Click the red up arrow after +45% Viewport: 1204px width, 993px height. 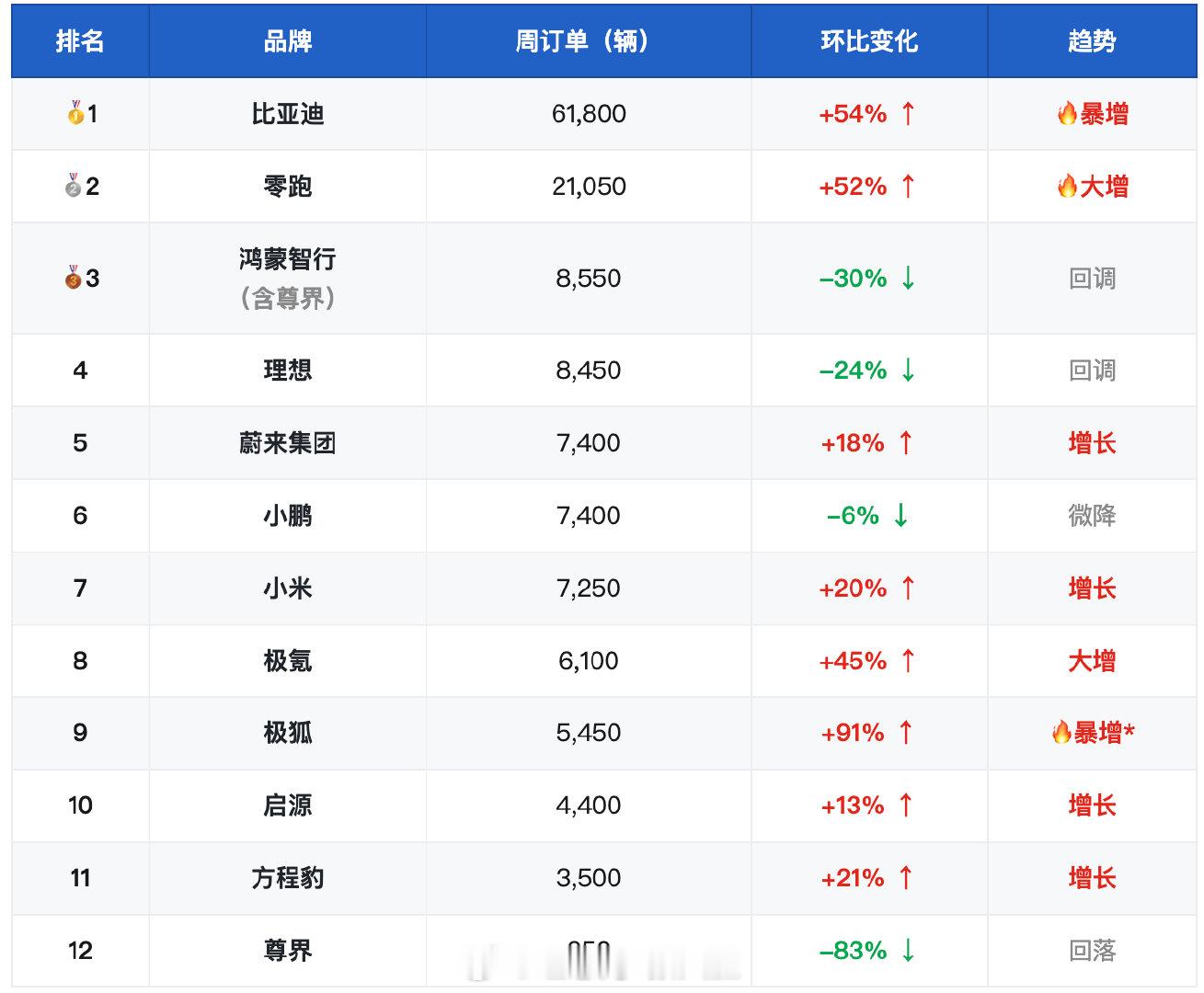click(908, 660)
